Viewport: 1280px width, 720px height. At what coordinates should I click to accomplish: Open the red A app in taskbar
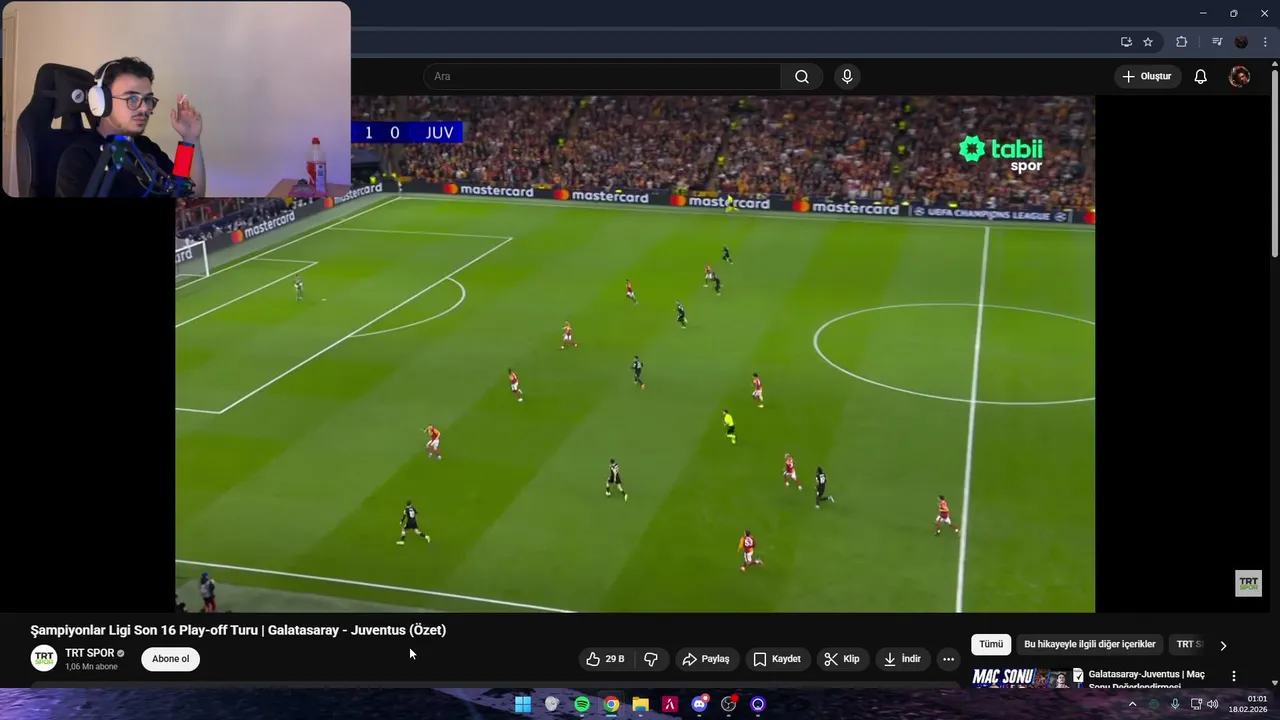(x=670, y=704)
